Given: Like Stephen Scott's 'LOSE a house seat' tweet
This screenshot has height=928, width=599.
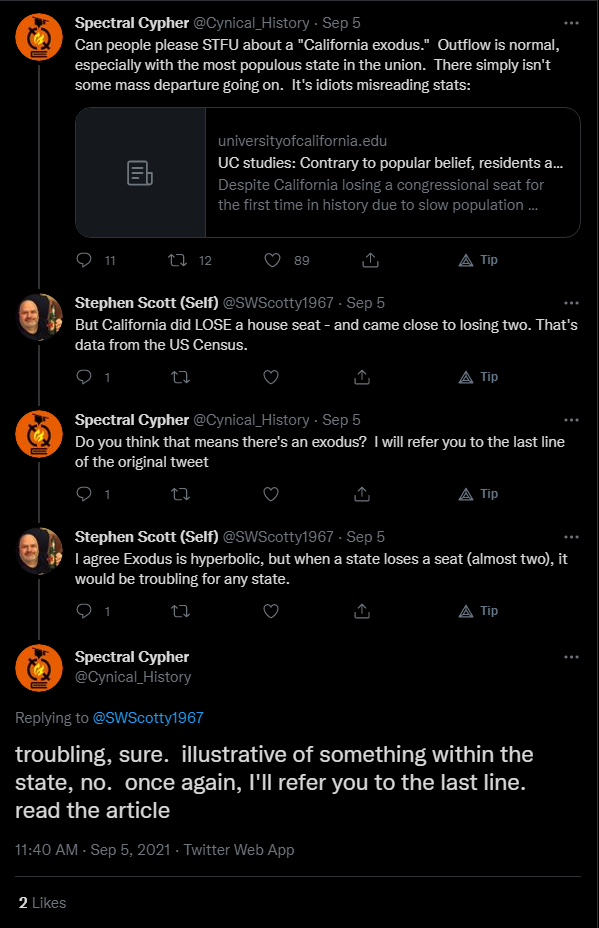Looking at the screenshot, I should point(271,376).
